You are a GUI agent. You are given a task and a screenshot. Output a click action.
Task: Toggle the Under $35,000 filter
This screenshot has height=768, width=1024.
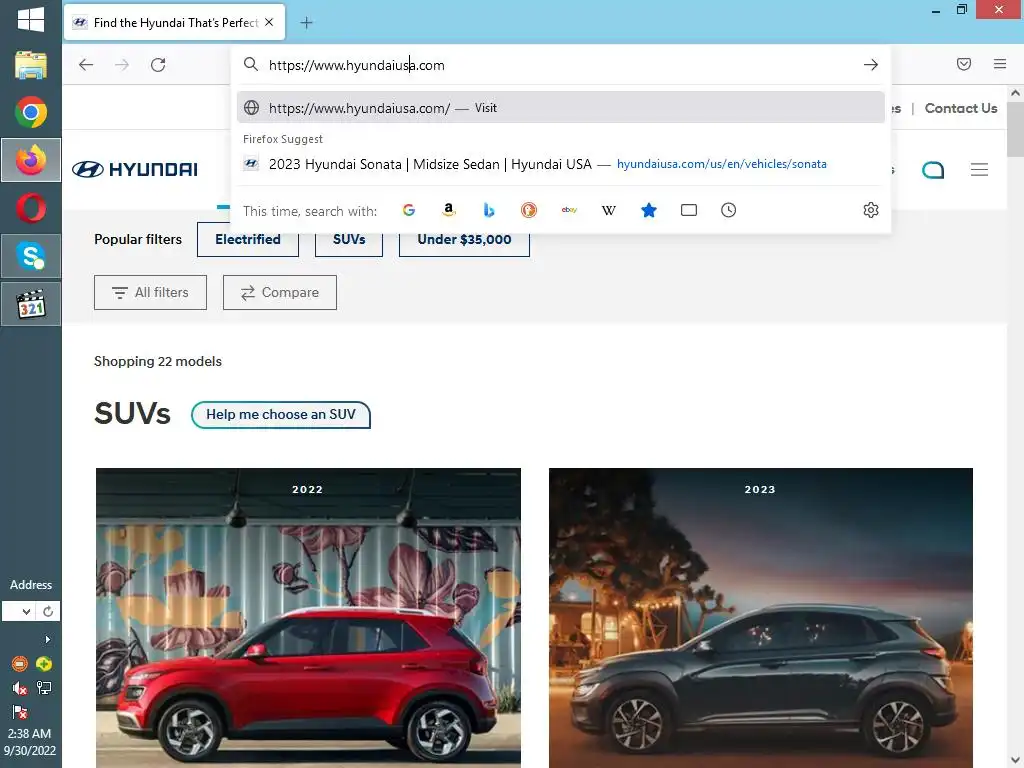click(464, 240)
